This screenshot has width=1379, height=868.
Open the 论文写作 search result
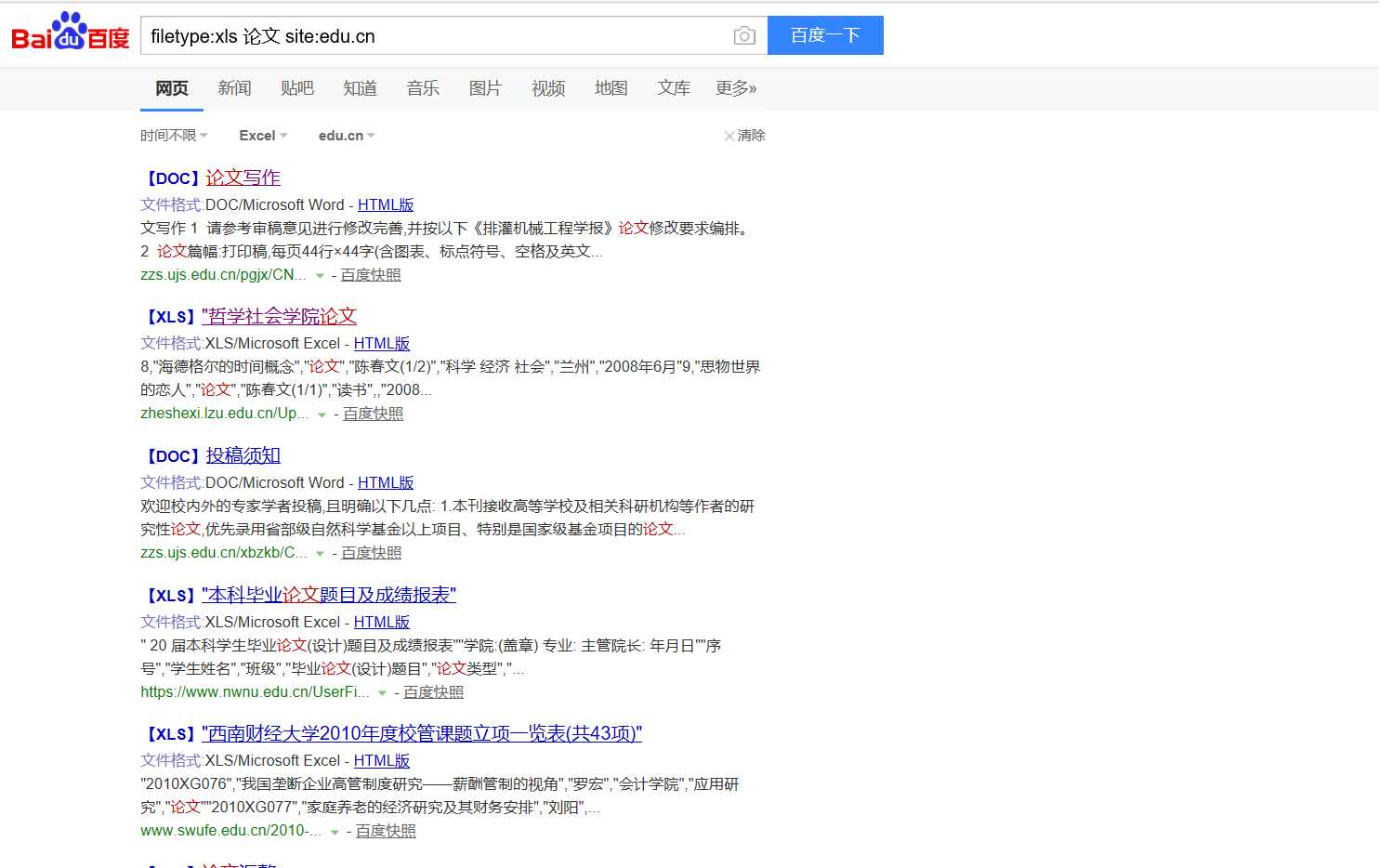coord(243,178)
